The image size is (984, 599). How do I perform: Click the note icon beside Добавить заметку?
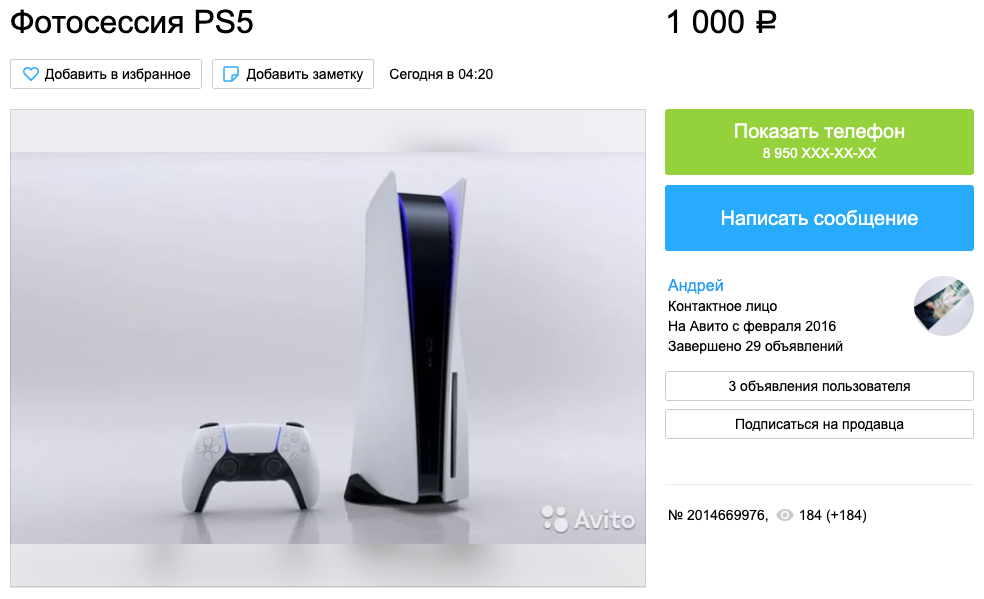click(x=231, y=74)
